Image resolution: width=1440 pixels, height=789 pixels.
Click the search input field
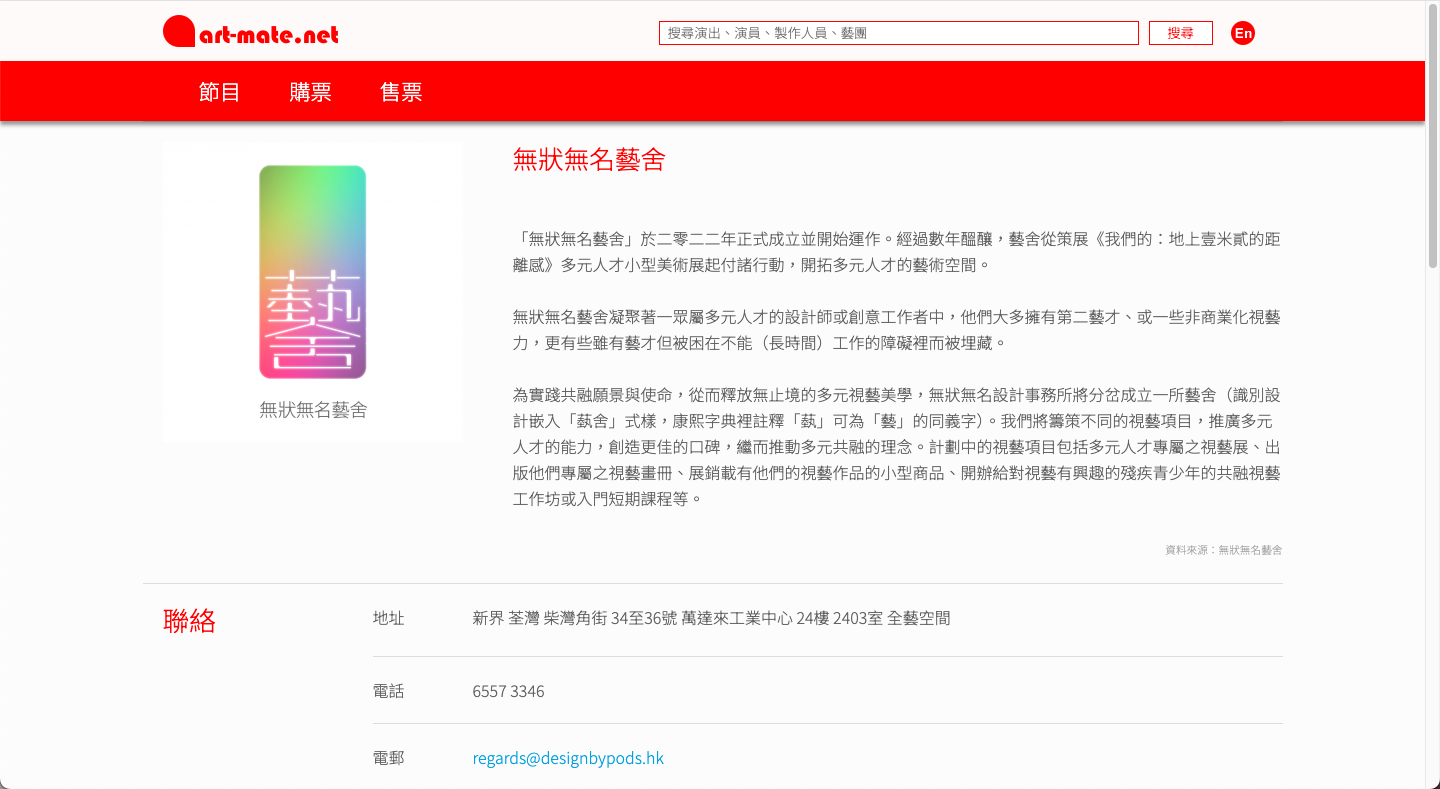click(x=898, y=33)
